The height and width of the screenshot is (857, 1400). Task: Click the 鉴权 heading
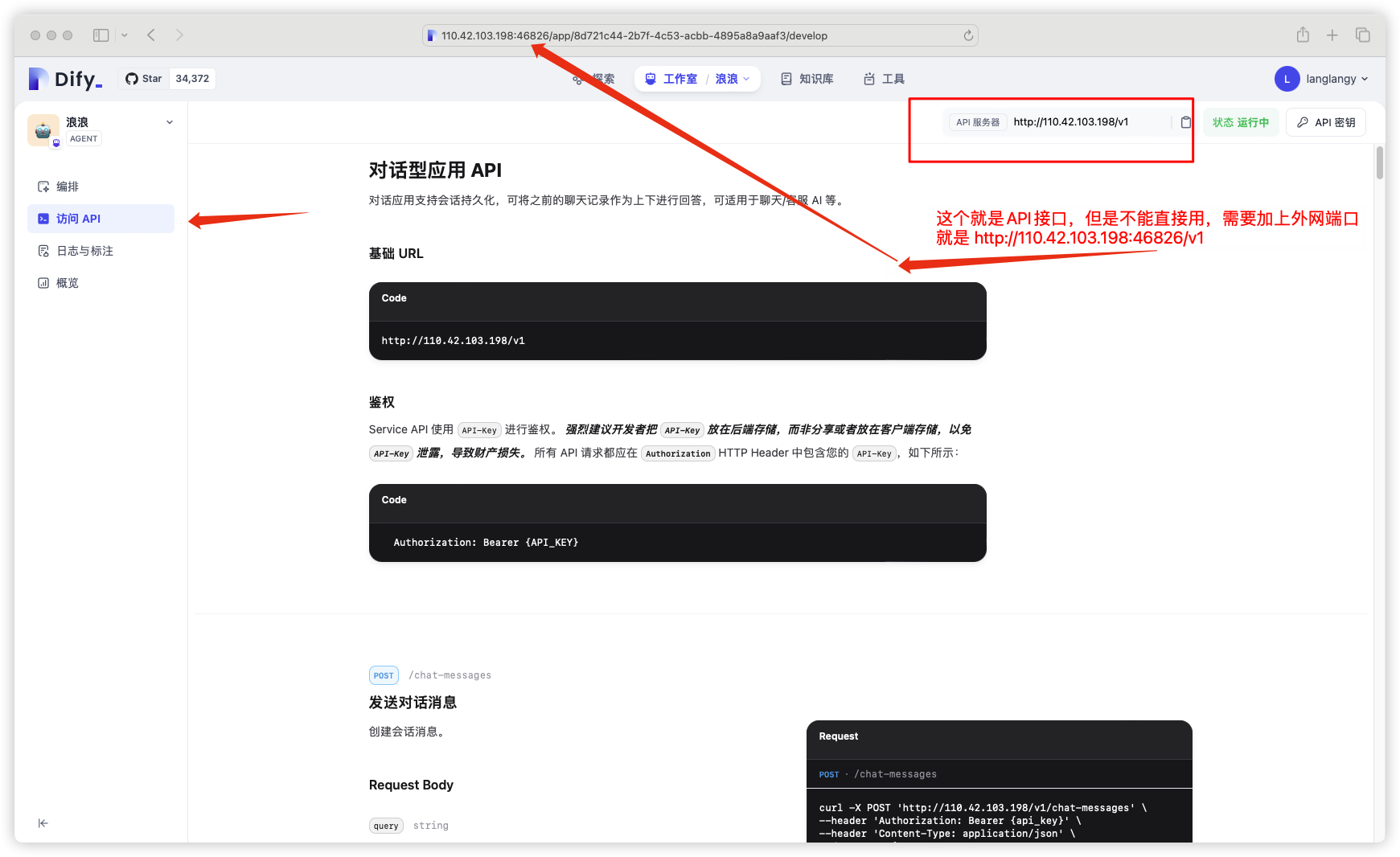coord(382,402)
